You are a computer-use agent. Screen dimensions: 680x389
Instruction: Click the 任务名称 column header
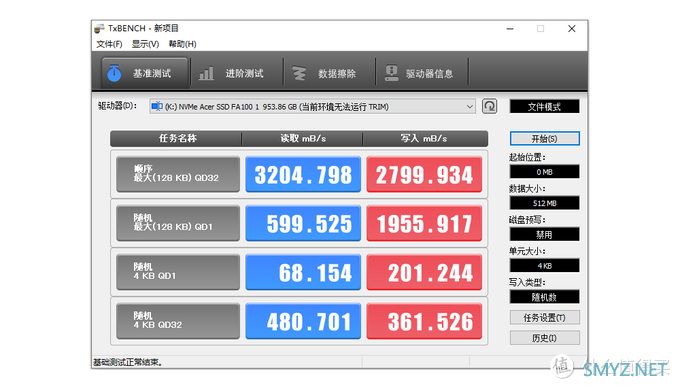176,139
